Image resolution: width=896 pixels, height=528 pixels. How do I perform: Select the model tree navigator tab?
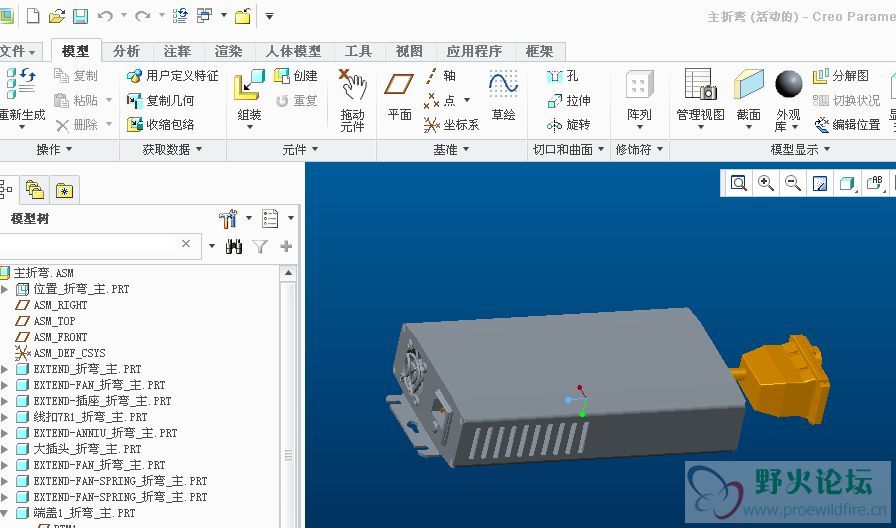click(x=6, y=190)
